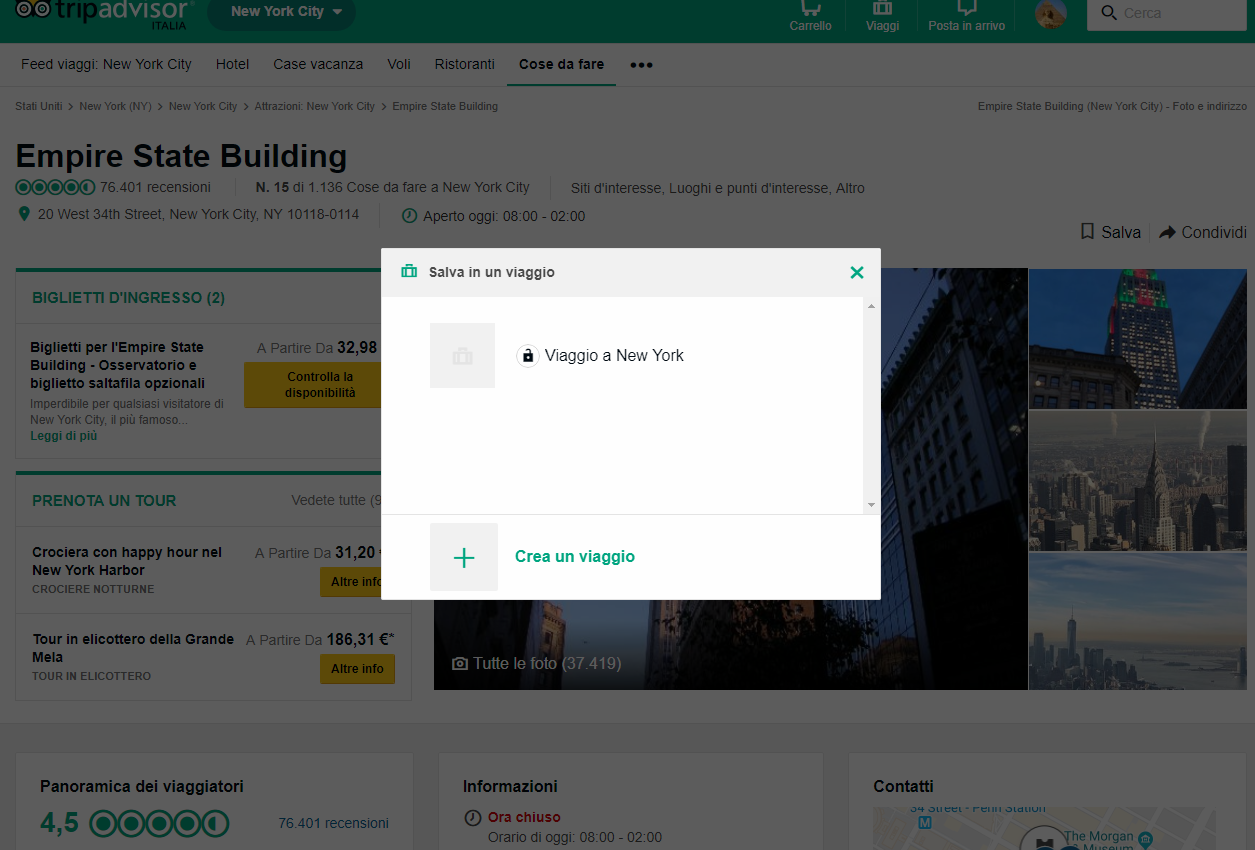Viewport: 1255px width, 850px height.
Task: Click the clock icon beside Ora chiuso
Action: pos(473,818)
